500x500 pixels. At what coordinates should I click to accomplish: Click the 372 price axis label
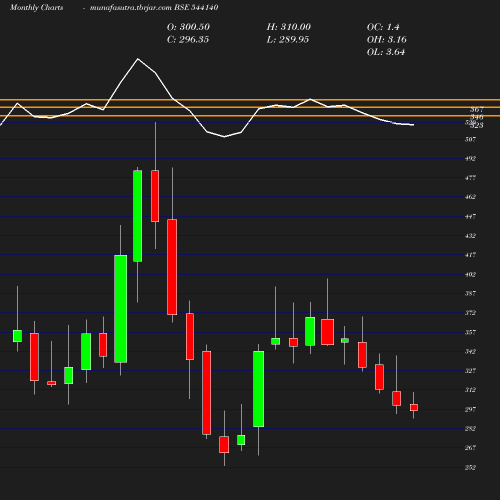pos(470,313)
